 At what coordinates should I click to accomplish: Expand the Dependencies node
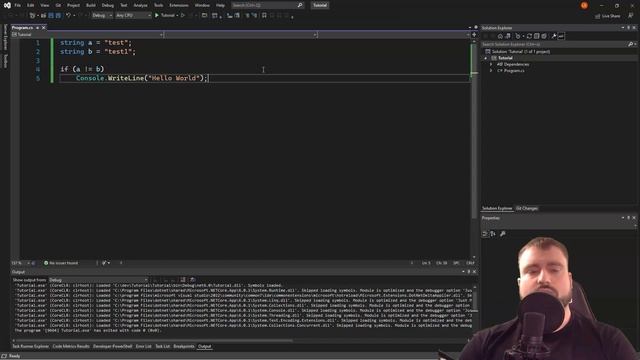(x=491, y=64)
